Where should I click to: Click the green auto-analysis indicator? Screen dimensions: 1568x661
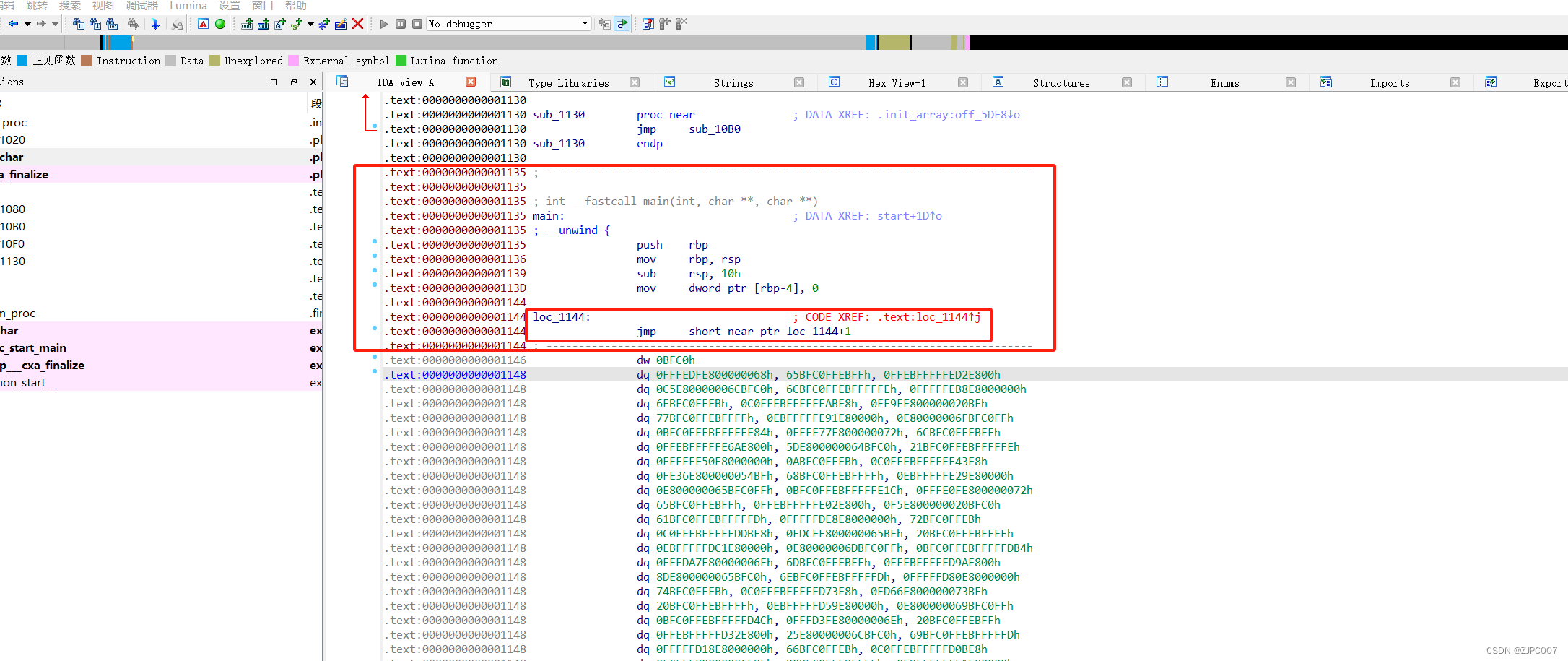219,24
